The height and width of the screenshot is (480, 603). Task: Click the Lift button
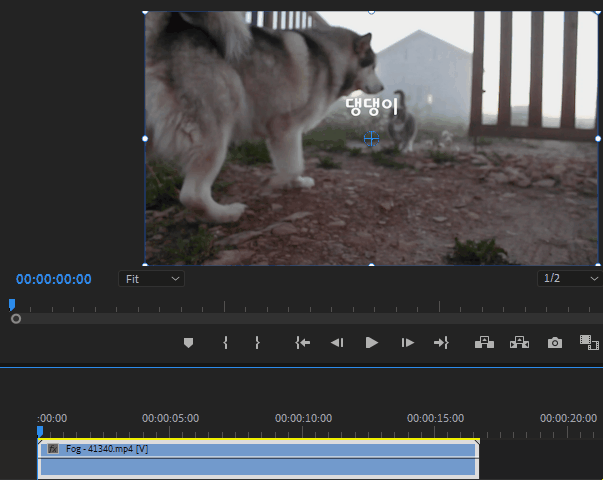tap(484, 342)
